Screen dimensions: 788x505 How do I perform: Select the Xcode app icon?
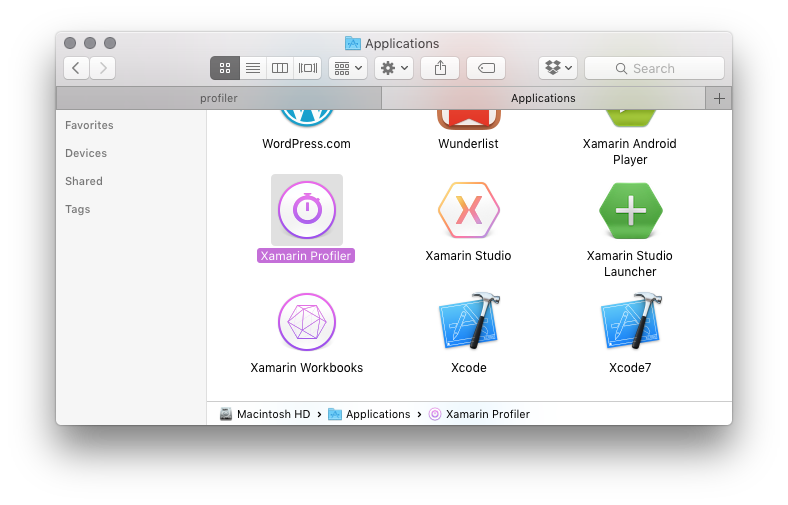coord(469,321)
